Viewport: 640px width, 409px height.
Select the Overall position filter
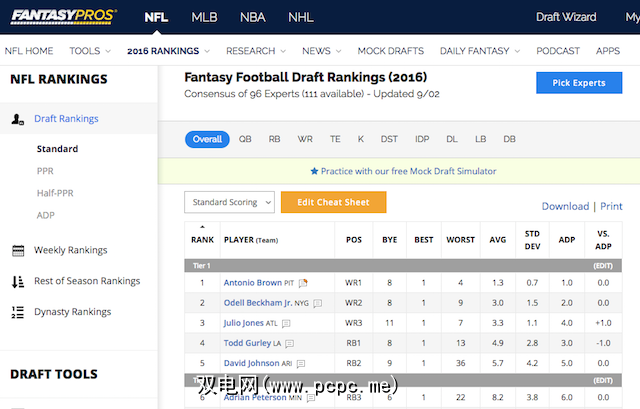pyautogui.click(x=207, y=139)
